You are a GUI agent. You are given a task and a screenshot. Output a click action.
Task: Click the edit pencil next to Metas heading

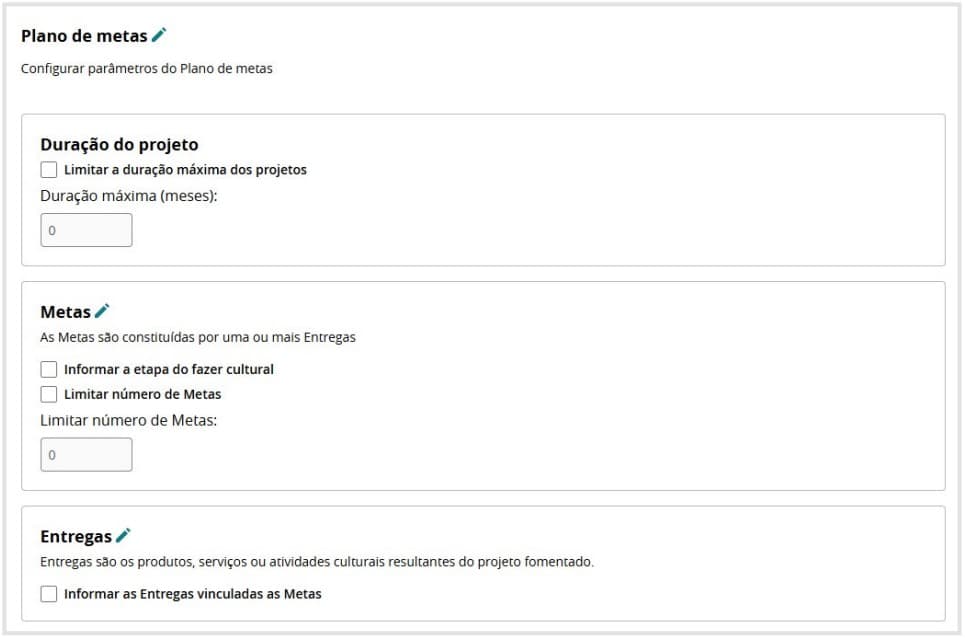(102, 311)
